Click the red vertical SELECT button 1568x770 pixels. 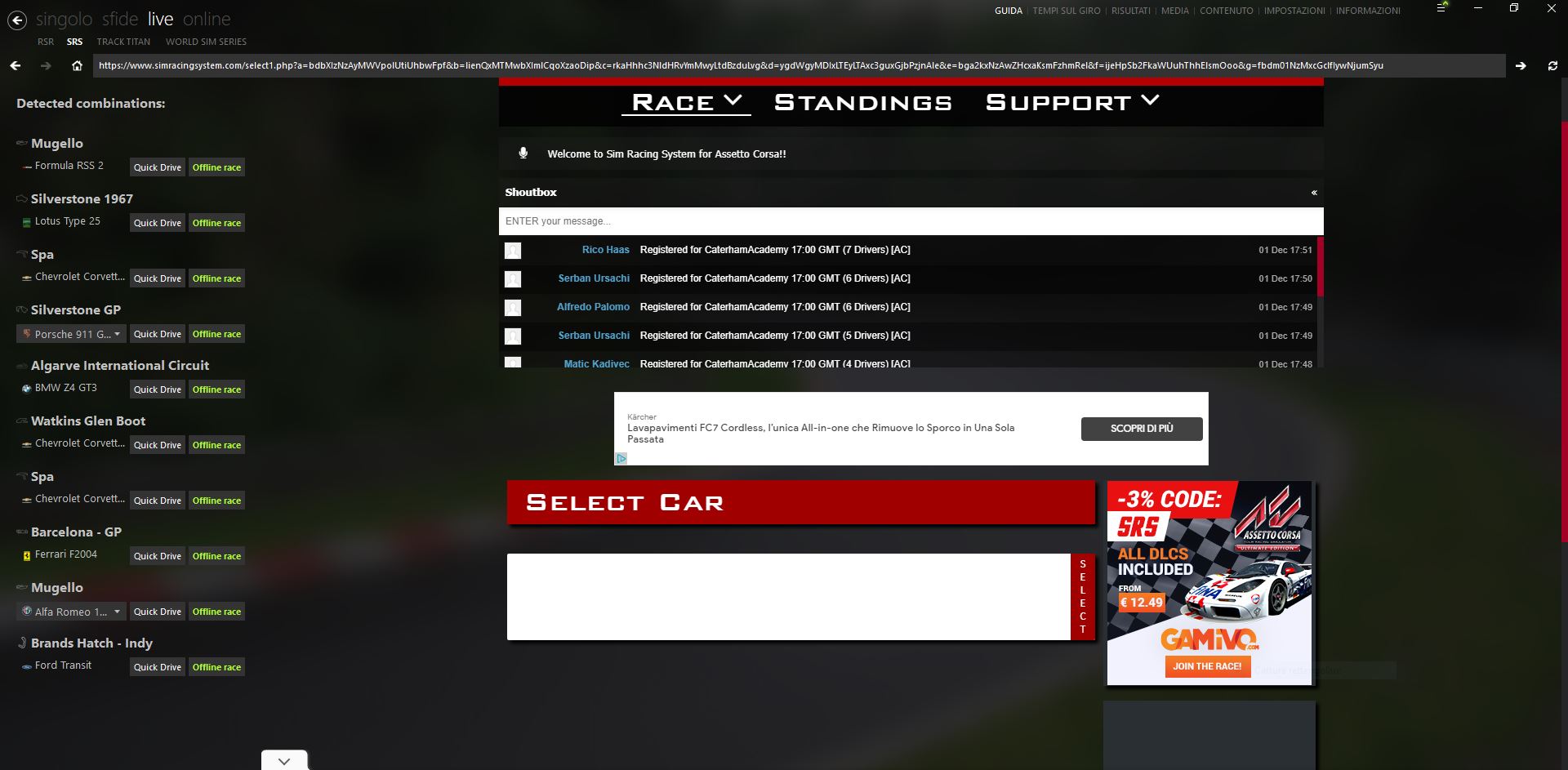1083,597
